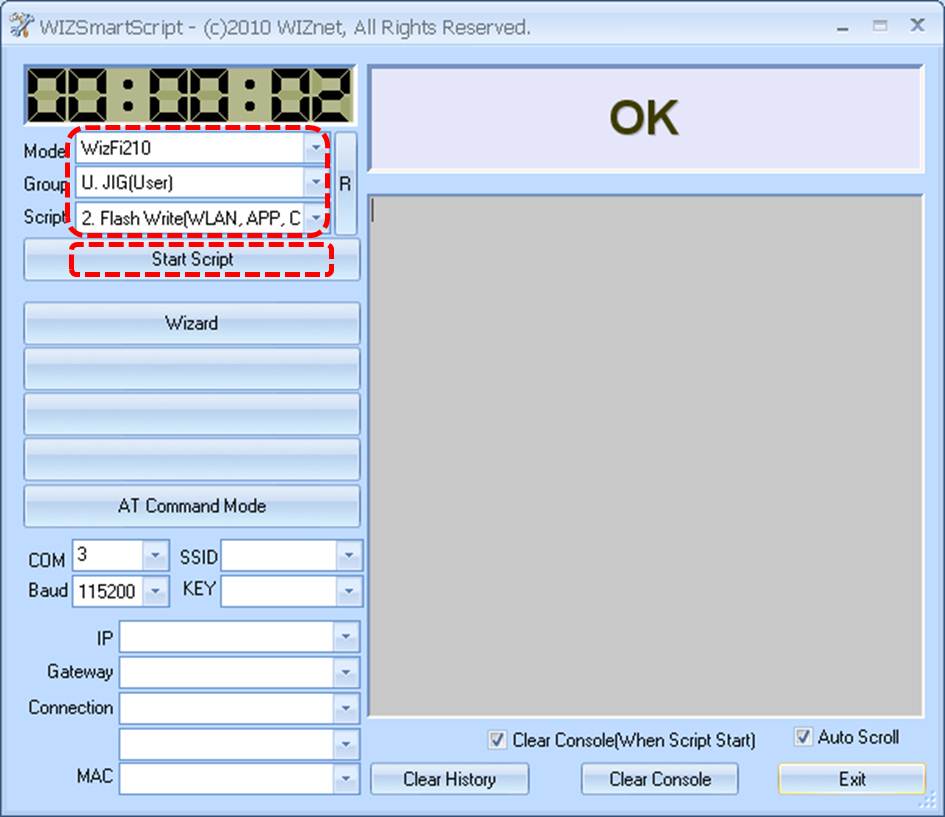The width and height of the screenshot is (945, 817).
Task: Launch the Wizard
Action: [x=192, y=324]
